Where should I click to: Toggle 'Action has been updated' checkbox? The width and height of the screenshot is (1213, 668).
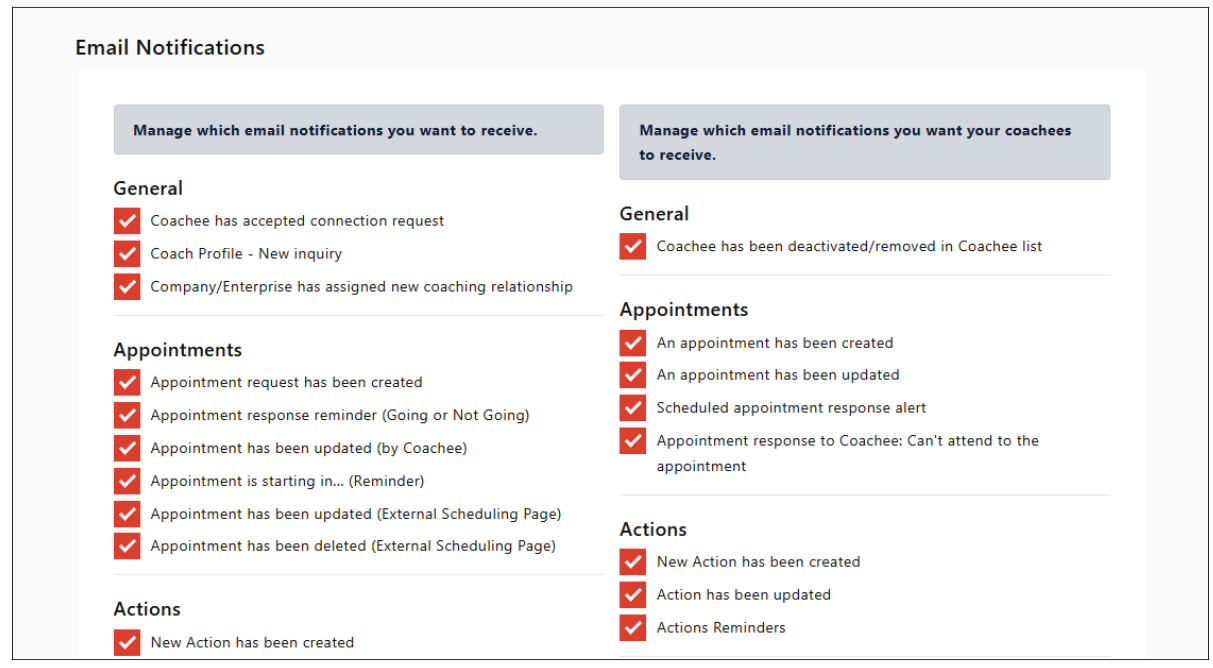[x=633, y=595]
